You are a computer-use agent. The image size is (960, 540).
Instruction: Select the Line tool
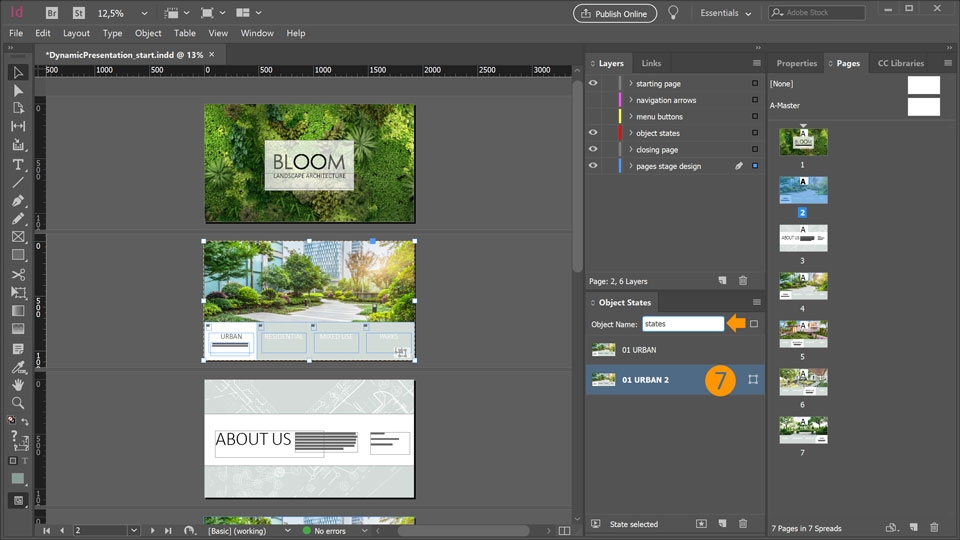[18, 182]
